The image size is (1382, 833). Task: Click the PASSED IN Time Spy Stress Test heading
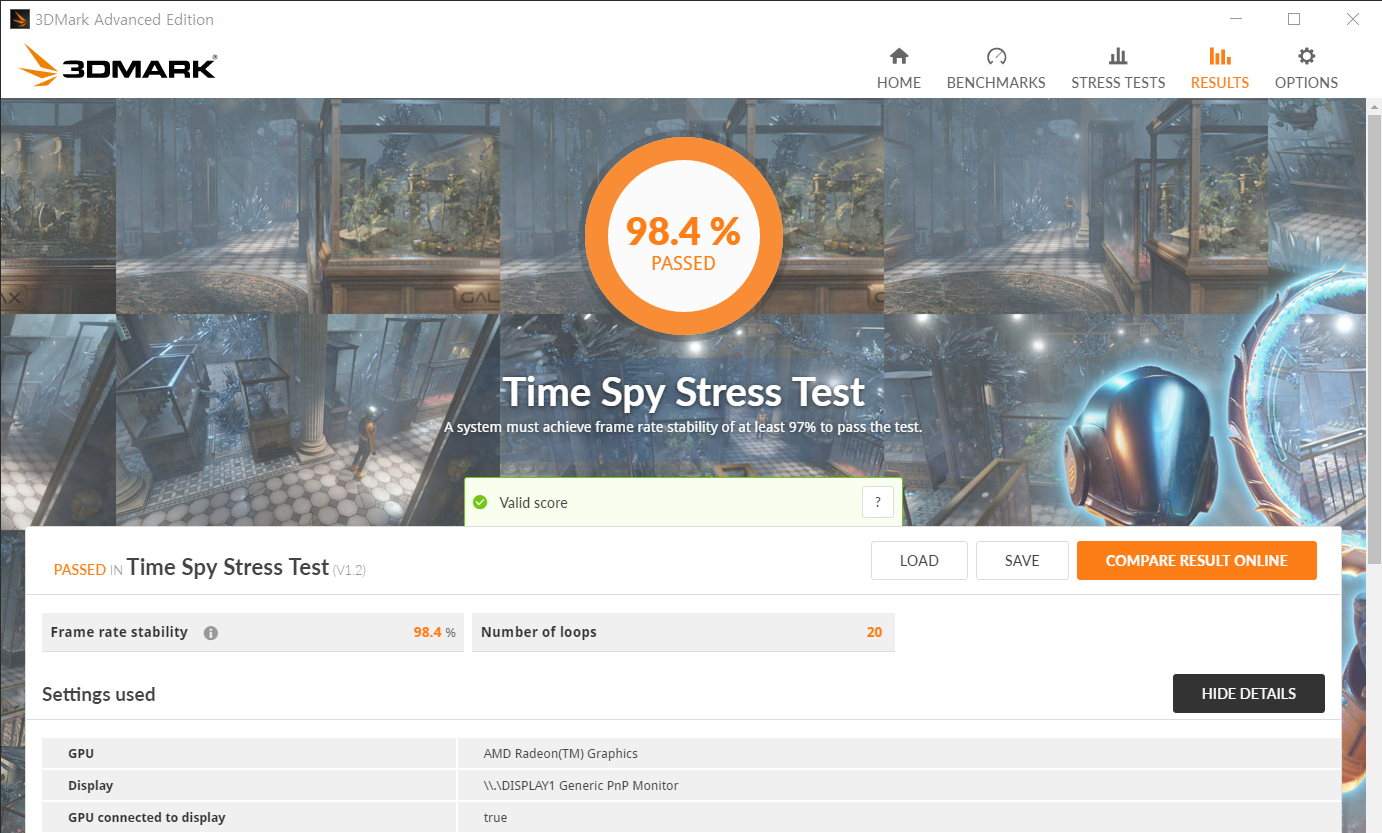[x=211, y=568]
